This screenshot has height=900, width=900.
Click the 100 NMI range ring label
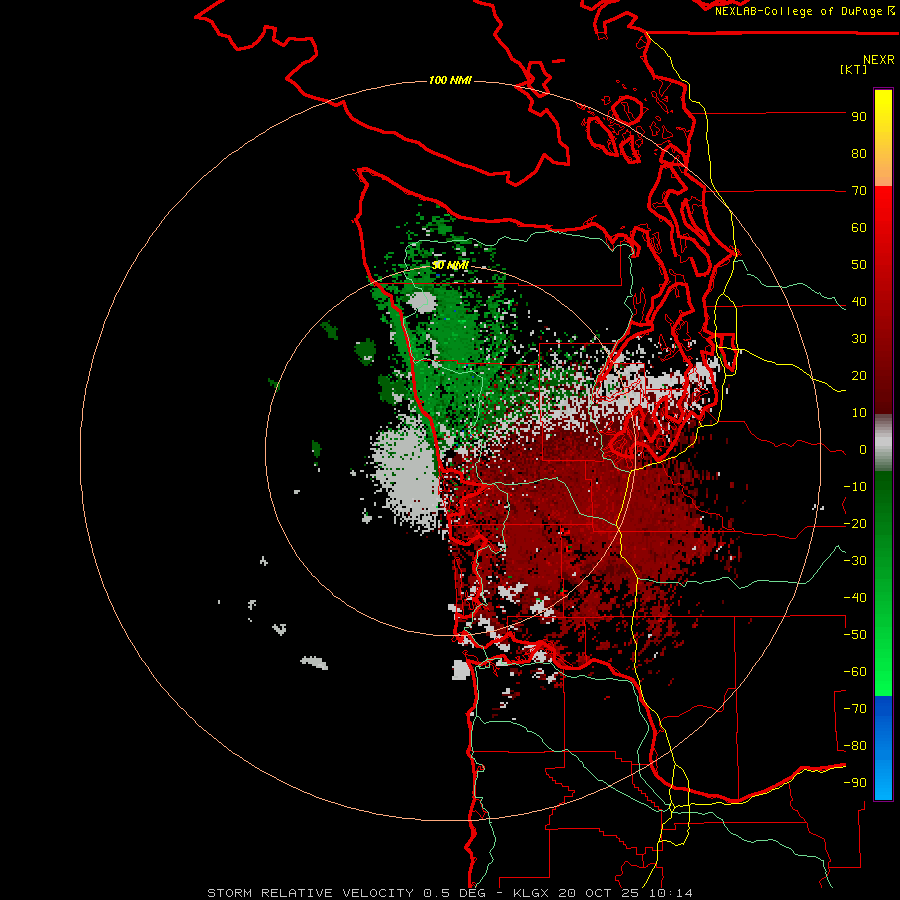(x=450, y=80)
